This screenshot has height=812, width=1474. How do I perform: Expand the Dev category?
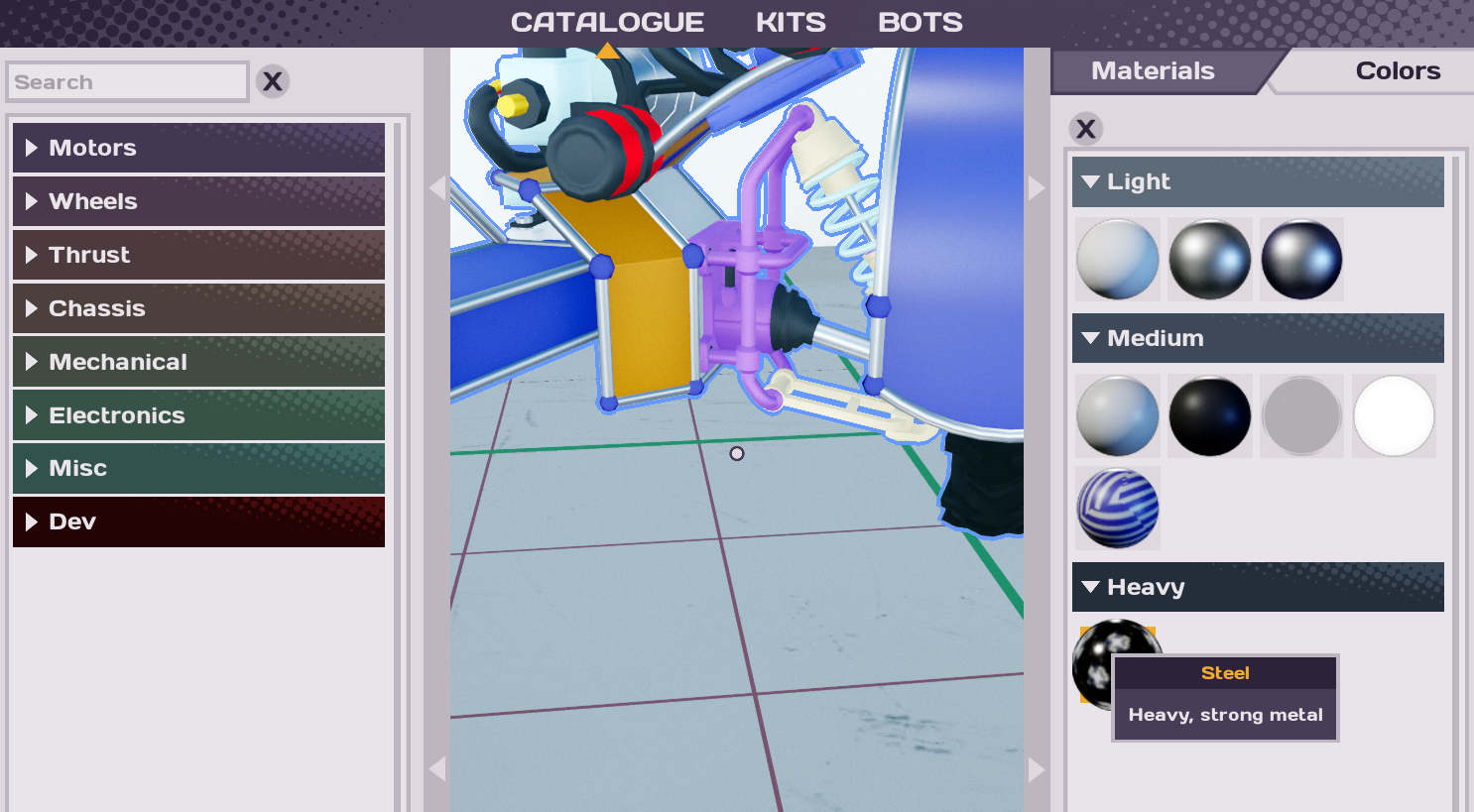coord(198,522)
